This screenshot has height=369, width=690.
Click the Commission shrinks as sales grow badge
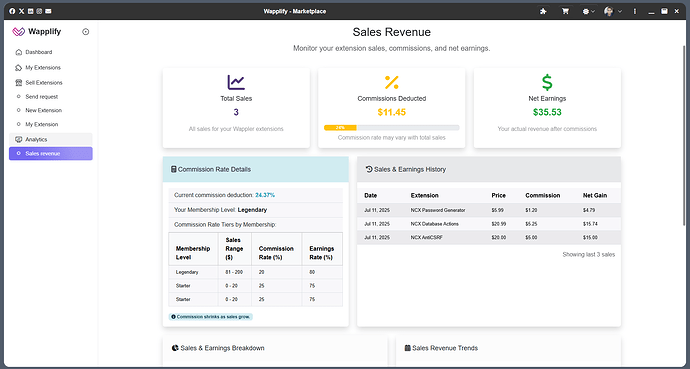[x=211, y=317]
